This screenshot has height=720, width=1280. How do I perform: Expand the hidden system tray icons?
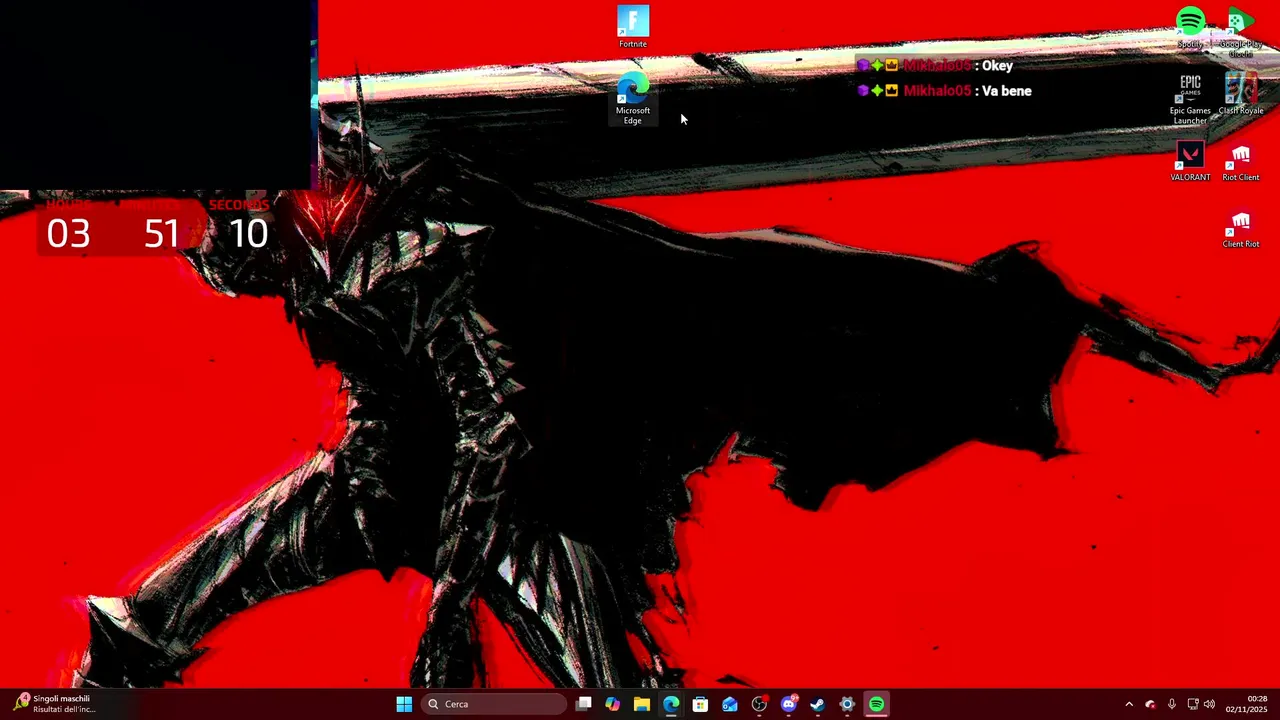pos(1129,704)
